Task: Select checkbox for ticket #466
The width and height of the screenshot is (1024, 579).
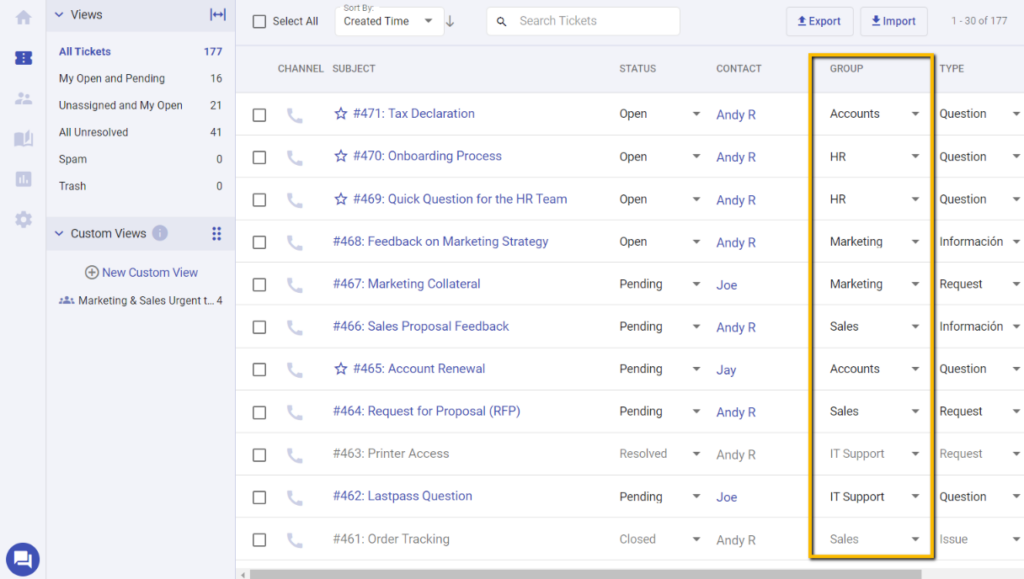Action: (259, 327)
